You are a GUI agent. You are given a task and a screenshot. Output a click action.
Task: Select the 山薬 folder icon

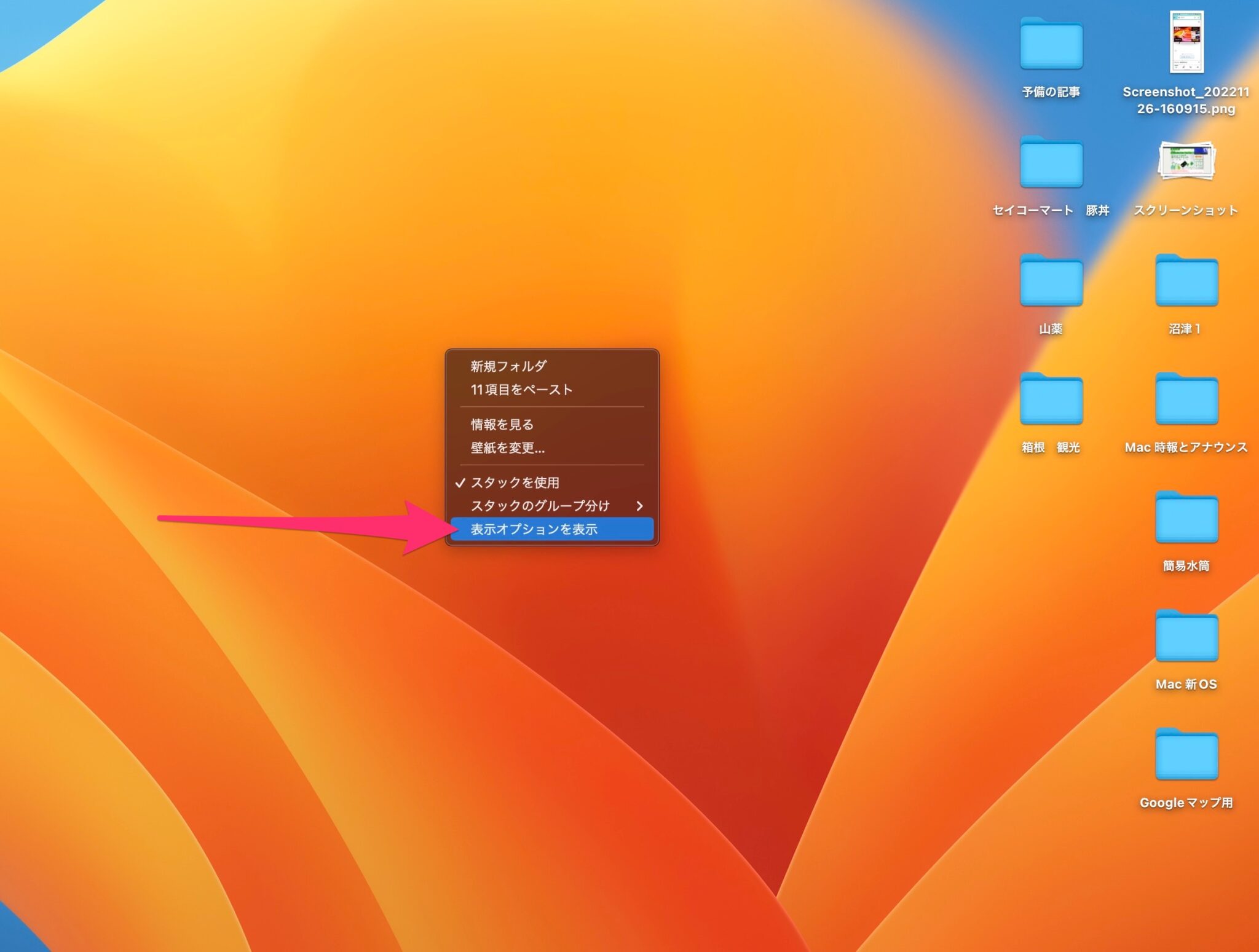[1051, 281]
